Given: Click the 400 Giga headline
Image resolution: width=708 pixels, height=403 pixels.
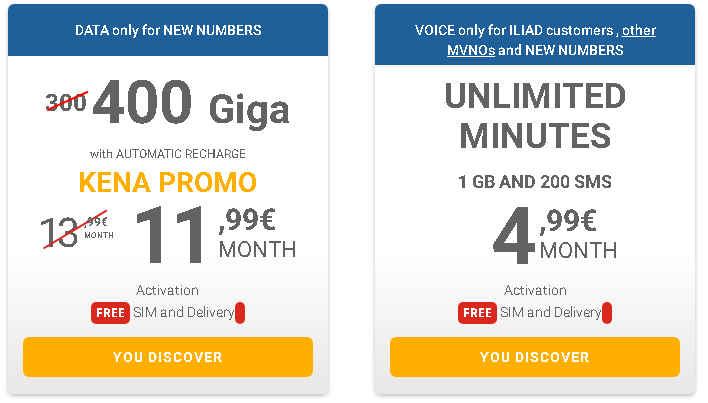Looking at the screenshot, I should pyautogui.click(x=191, y=103).
